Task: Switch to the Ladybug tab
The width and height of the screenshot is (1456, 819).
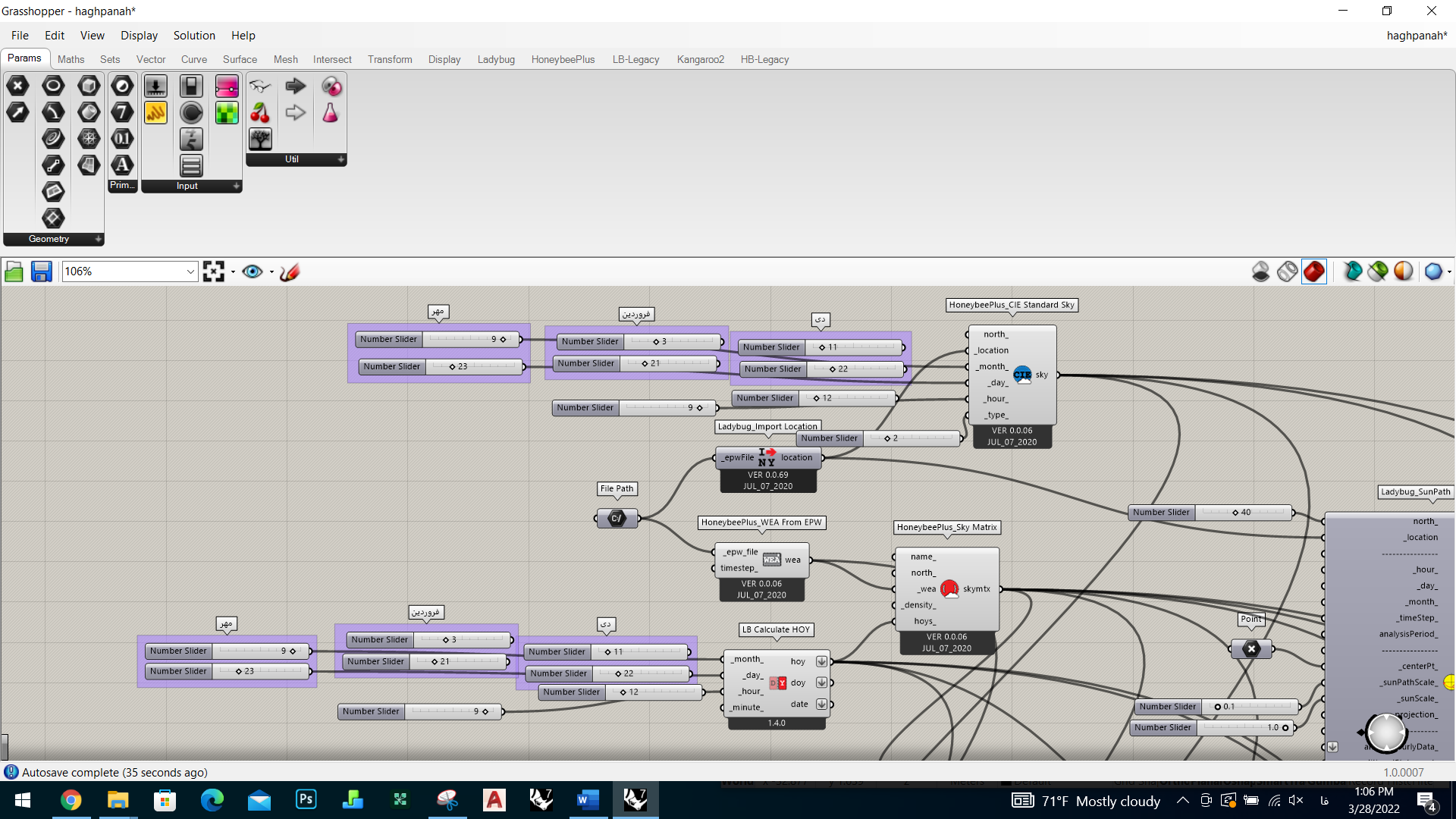Action: click(x=496, y=59)
